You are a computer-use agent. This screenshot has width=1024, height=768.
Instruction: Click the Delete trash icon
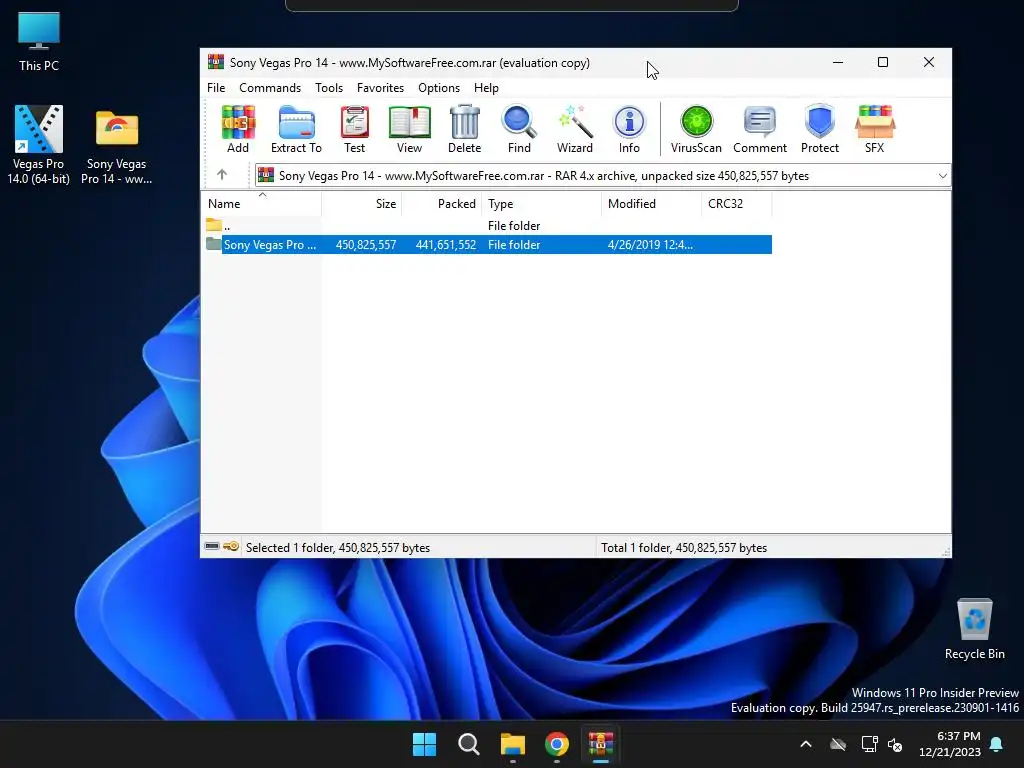click(x=464, y=129)
